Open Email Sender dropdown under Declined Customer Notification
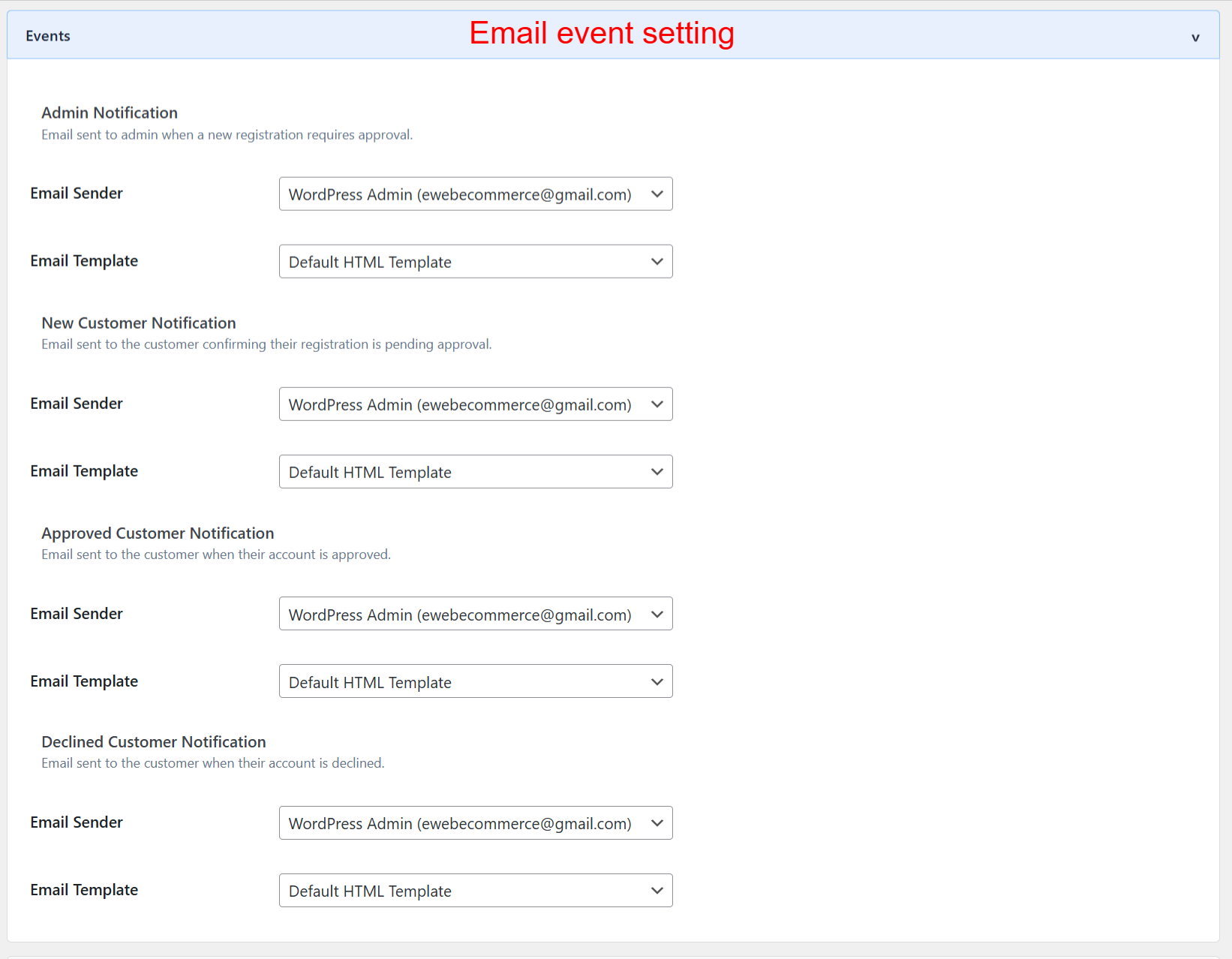1232x959 pixels. click(x=476, y=822)
